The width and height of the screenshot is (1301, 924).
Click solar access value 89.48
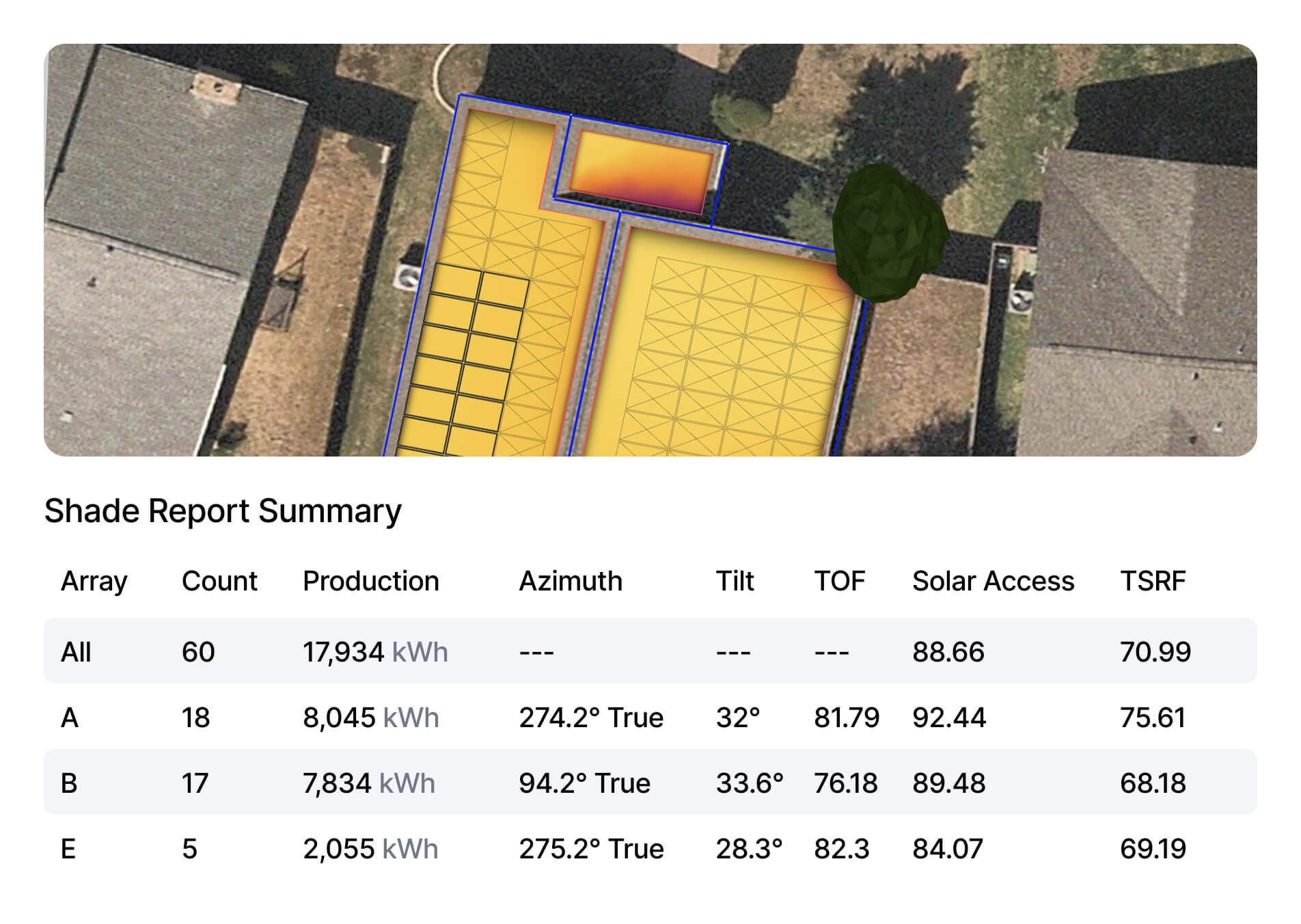pos(949,783)
